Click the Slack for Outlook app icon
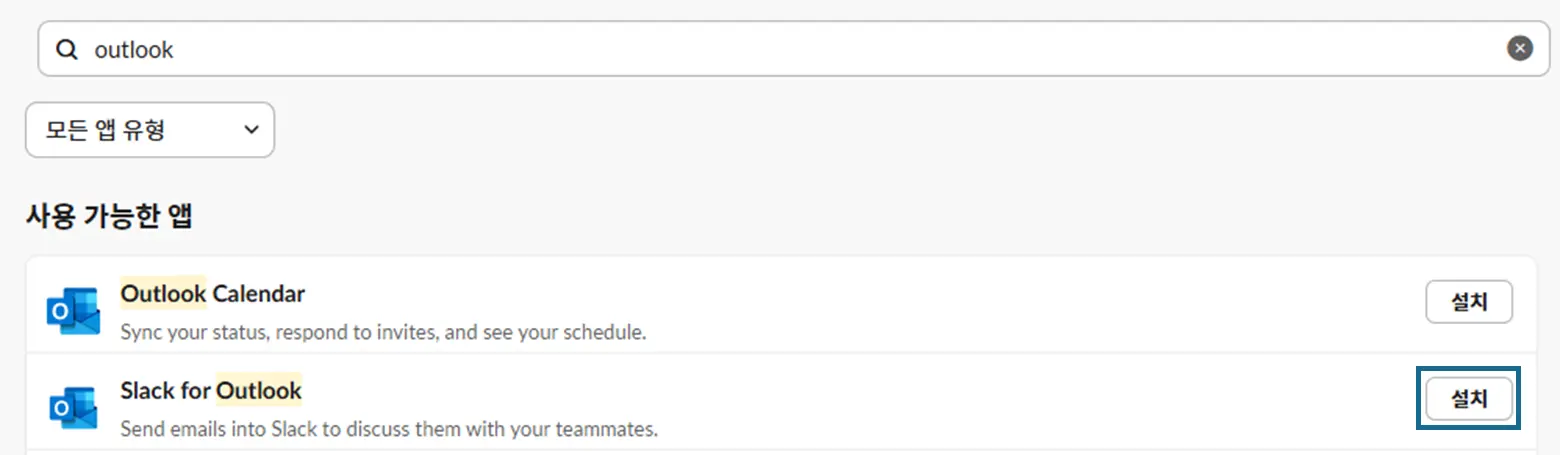Image resolution: width=1560 pixels, height=455 pixels. pyautogui.click(x=73, y=407)
